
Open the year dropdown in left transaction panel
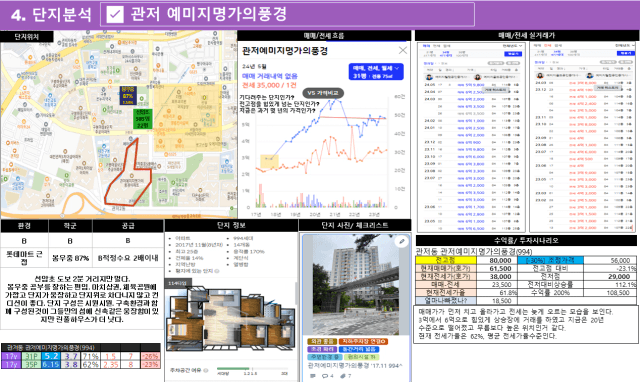(x=513, y=46)
